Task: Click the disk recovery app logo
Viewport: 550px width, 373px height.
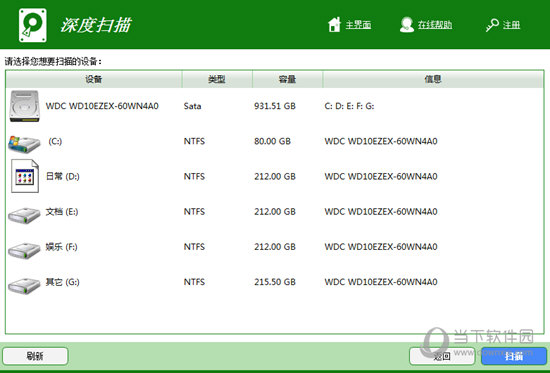Action: pyautogui.click(x=33, y=25)
